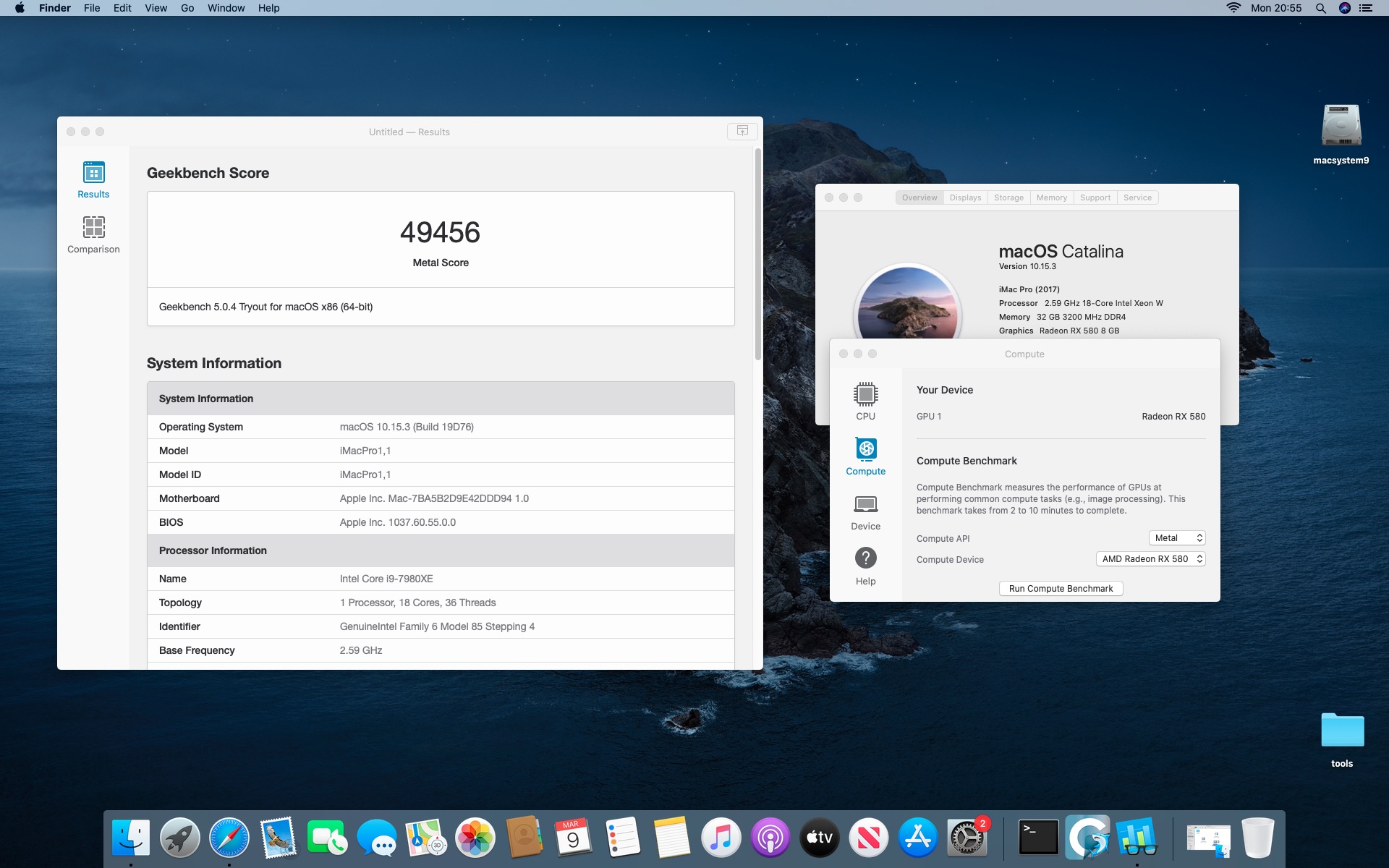Open System Preferences from the Dock

pos(967,838)
